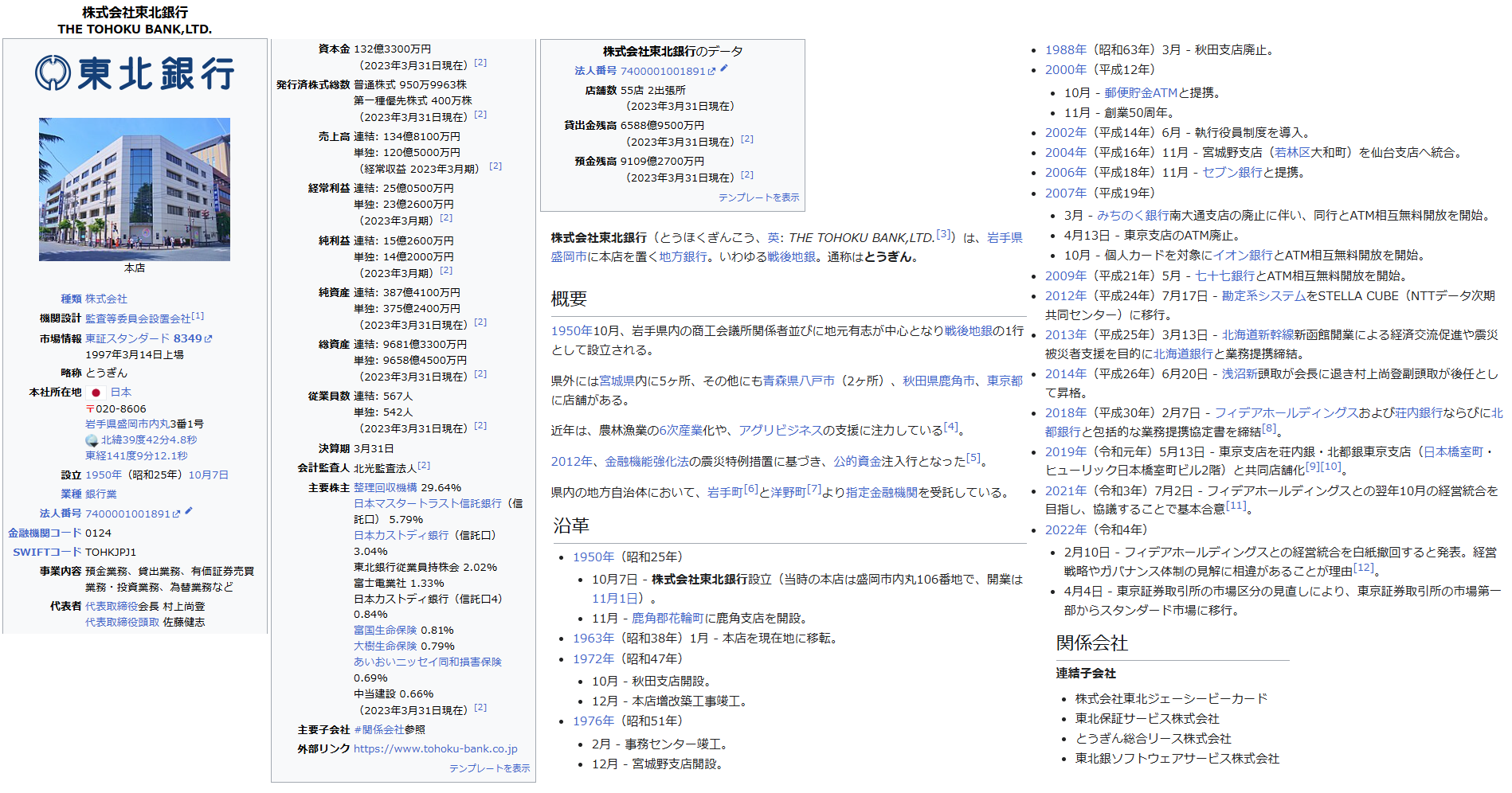Click the 関係会社 section heading
Screen dimensions: 1512x793
tap(1092, 643)
